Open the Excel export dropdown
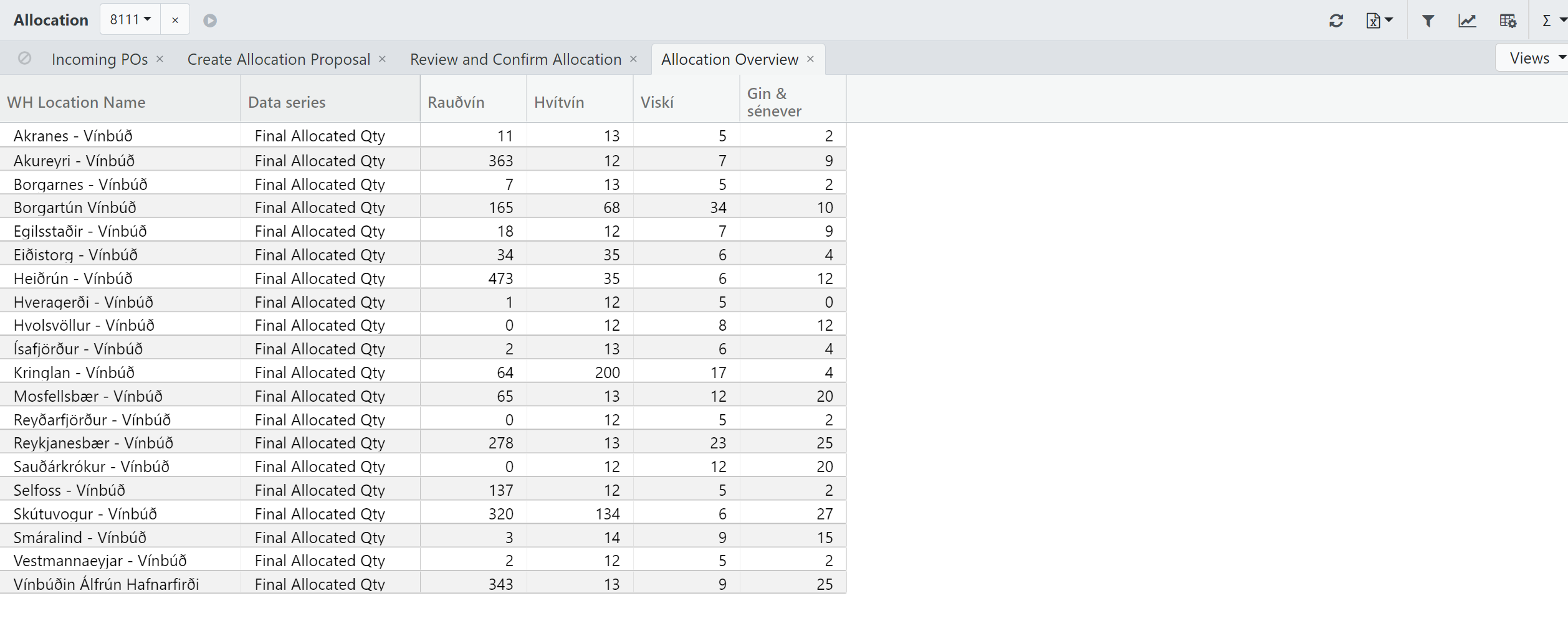Screen dimensions: 1568x639 point(1379,21)
